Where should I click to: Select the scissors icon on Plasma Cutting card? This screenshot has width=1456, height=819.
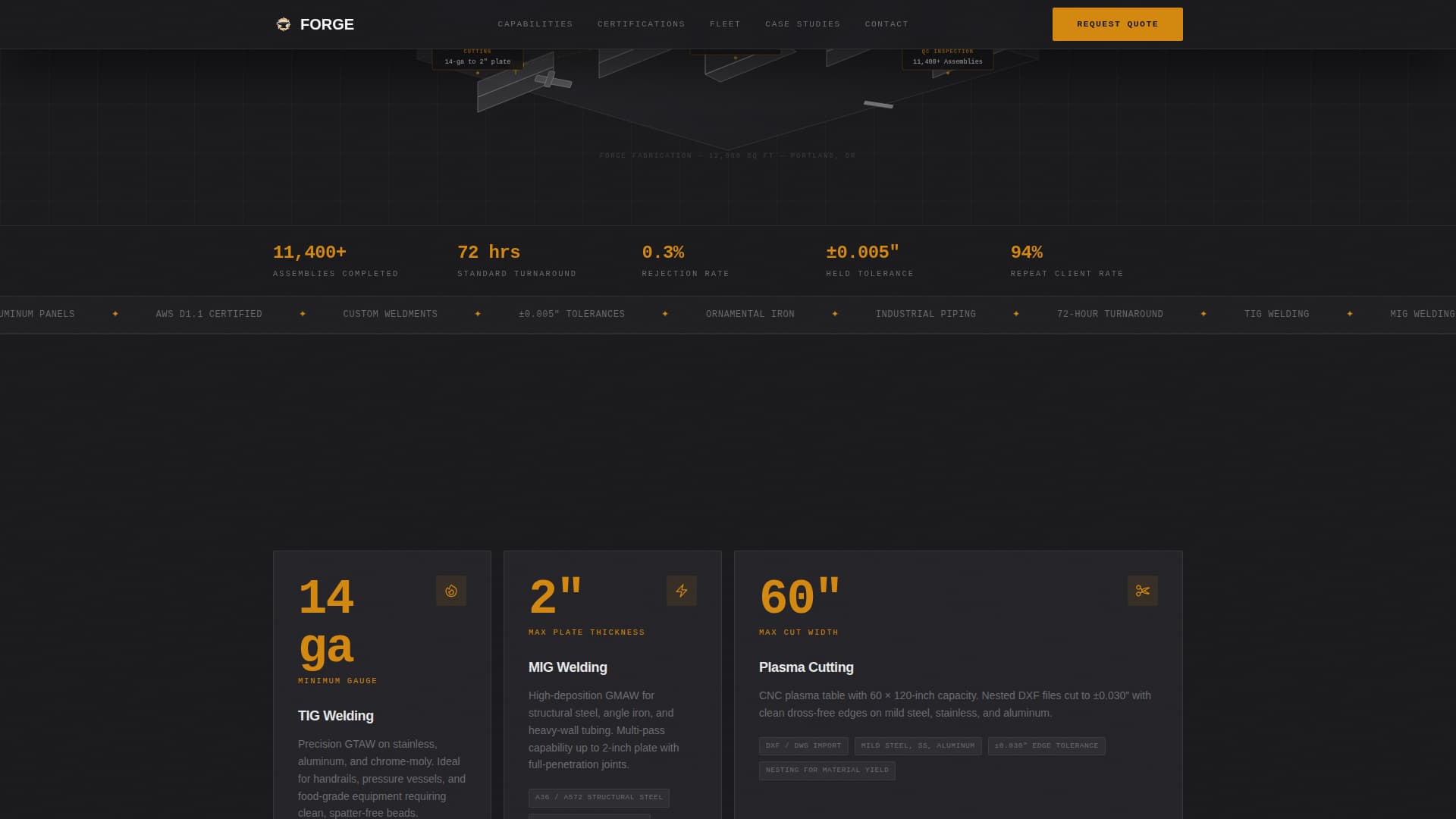point(1144,591)
